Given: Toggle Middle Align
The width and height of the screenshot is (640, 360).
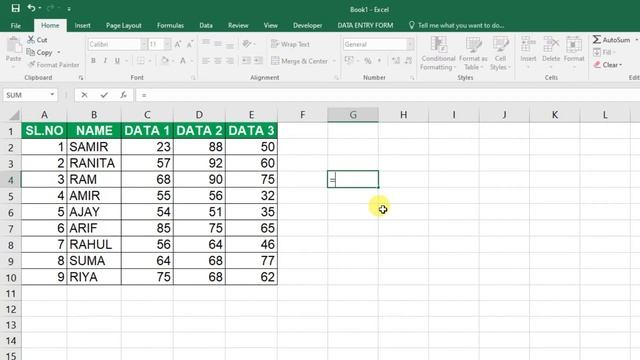Looking at the screenshot, I should (x=218, y=43).
